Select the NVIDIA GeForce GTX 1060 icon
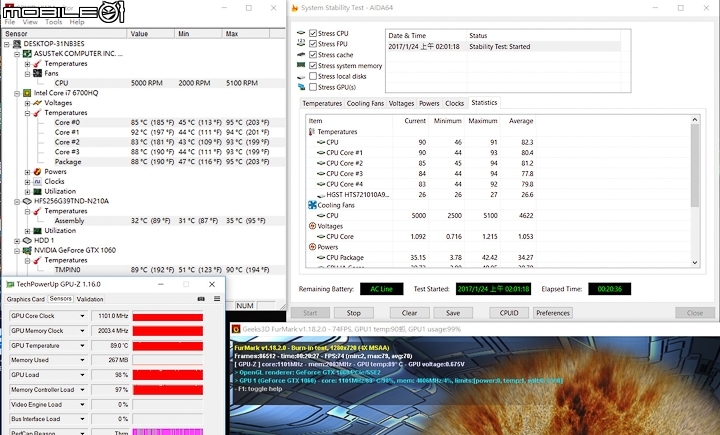The height and width of the screenshot is (435, 720). 27,250
